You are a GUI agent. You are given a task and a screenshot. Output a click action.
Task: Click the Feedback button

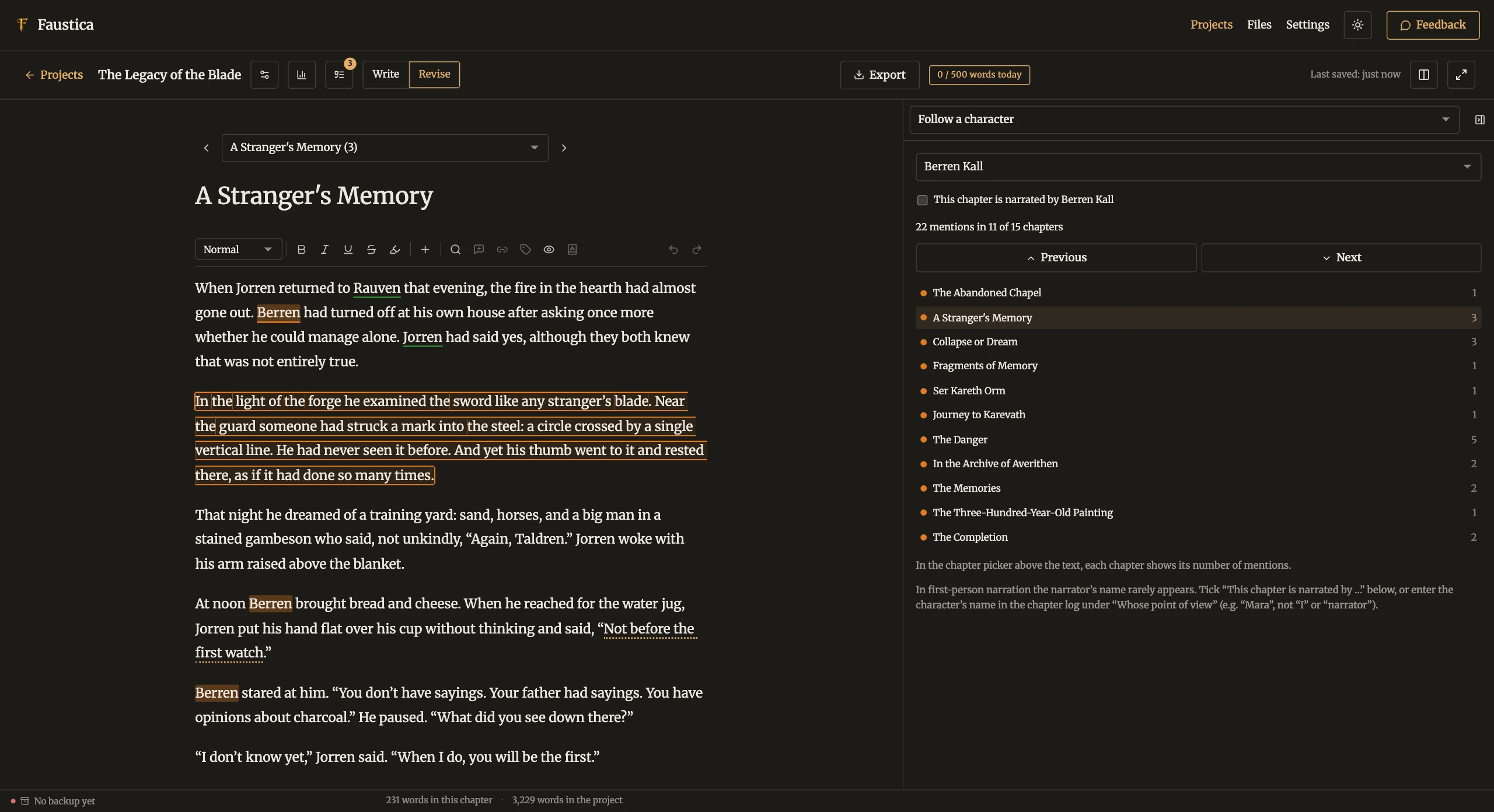click(x=1433, y=25)
